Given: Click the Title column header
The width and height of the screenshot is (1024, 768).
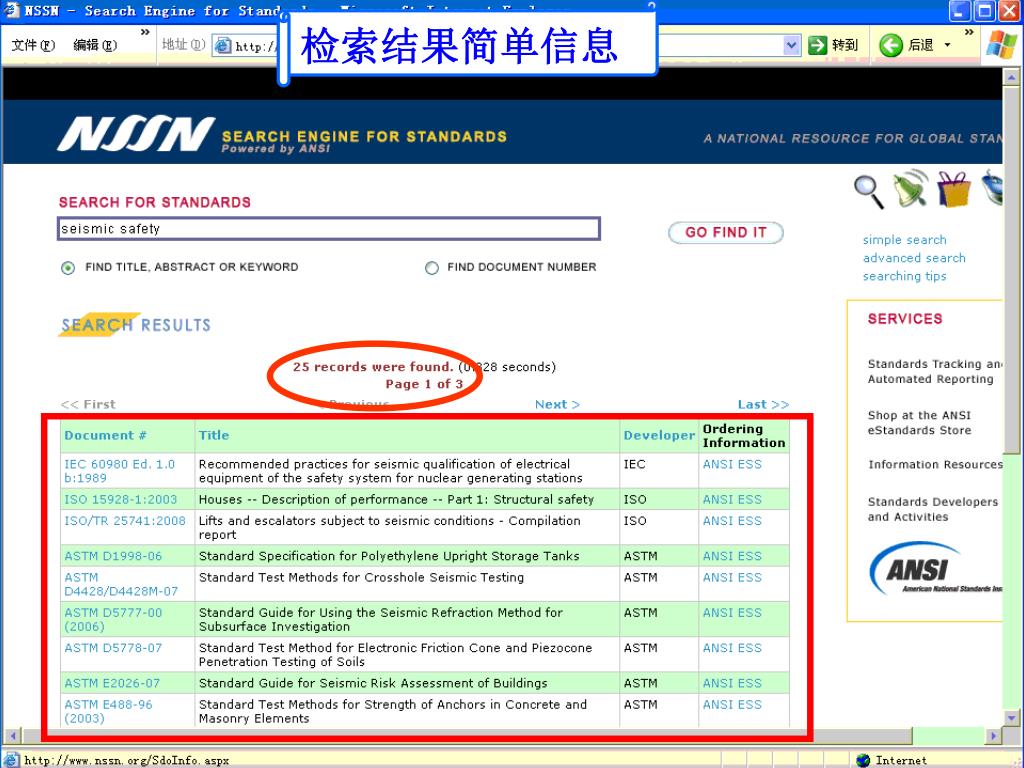Looking at the screenshot, I should 214,436.
